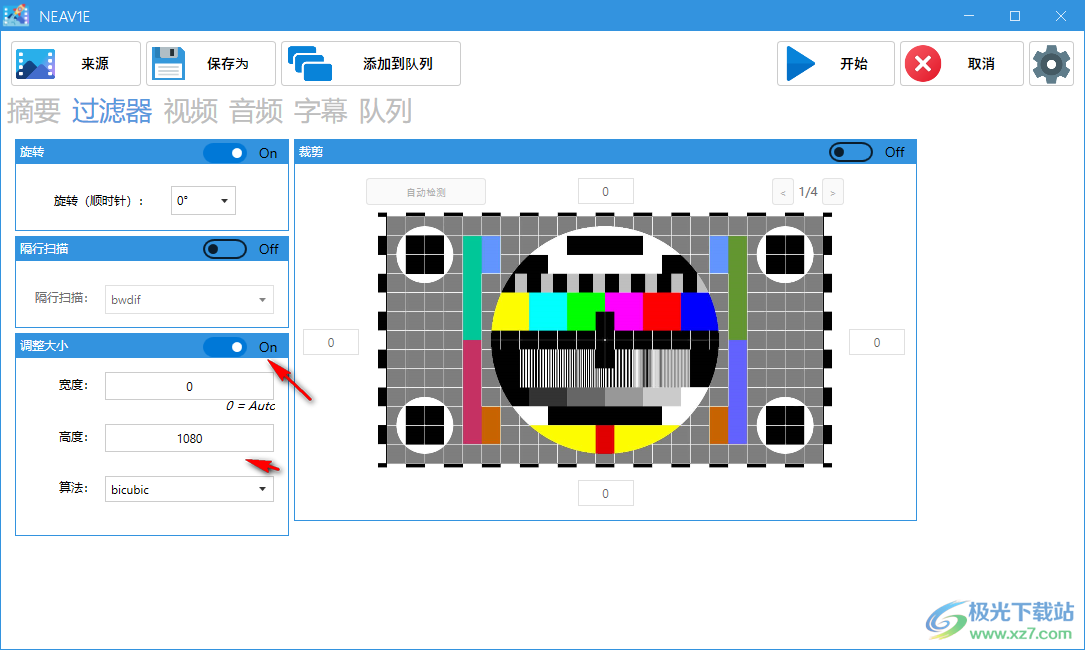Switch to the 字幕 subtitles tab

(321, 111)
